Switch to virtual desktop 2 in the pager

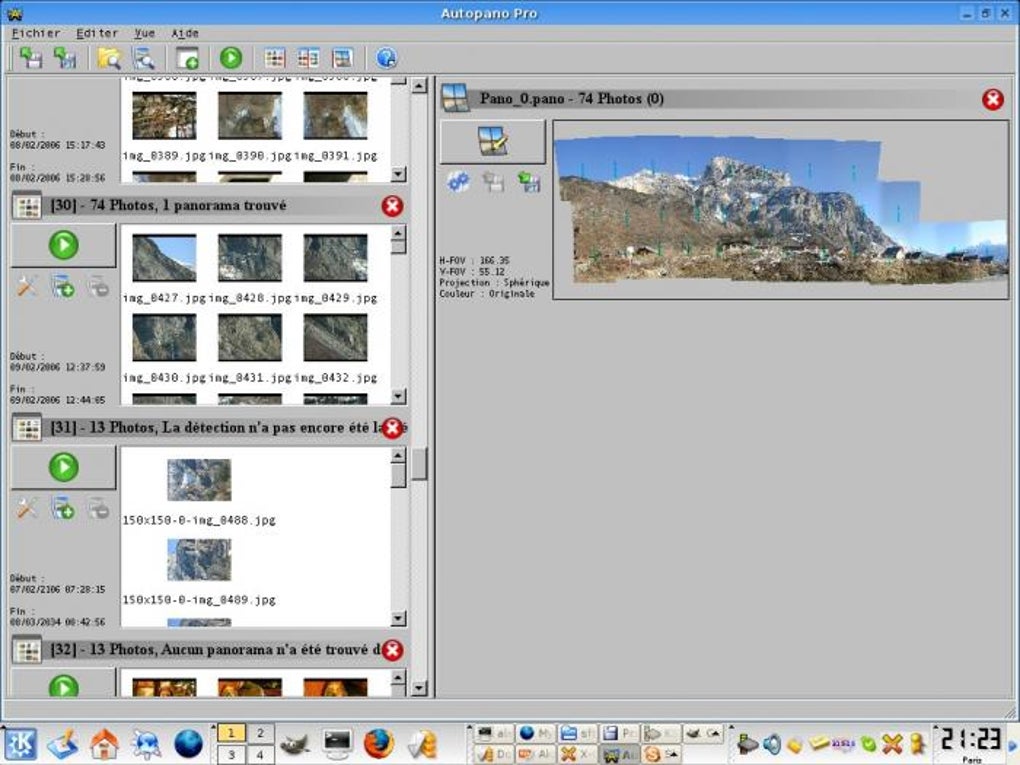[x=260, y=733]
